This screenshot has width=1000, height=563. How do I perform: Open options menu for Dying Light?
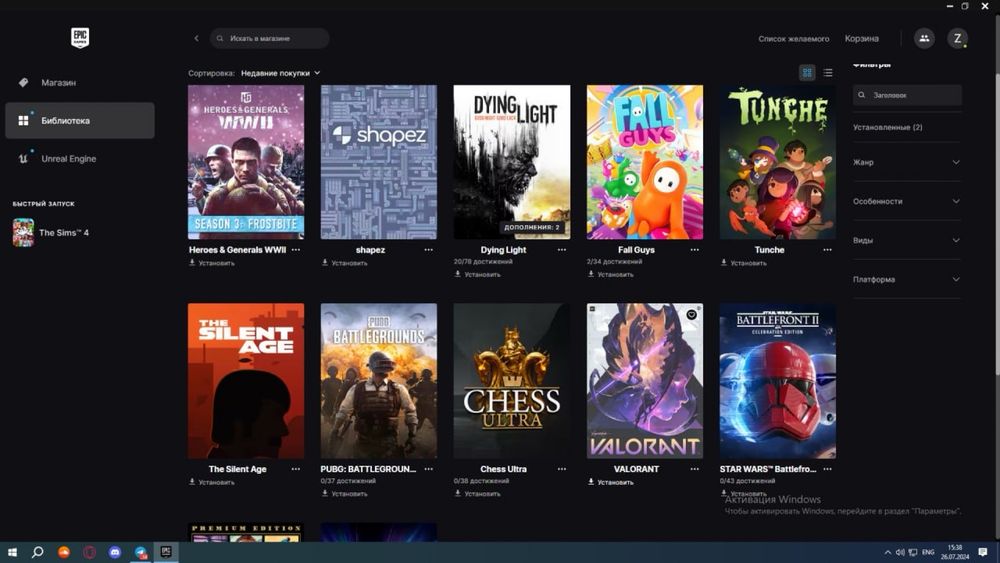click(x=562, y=250)
